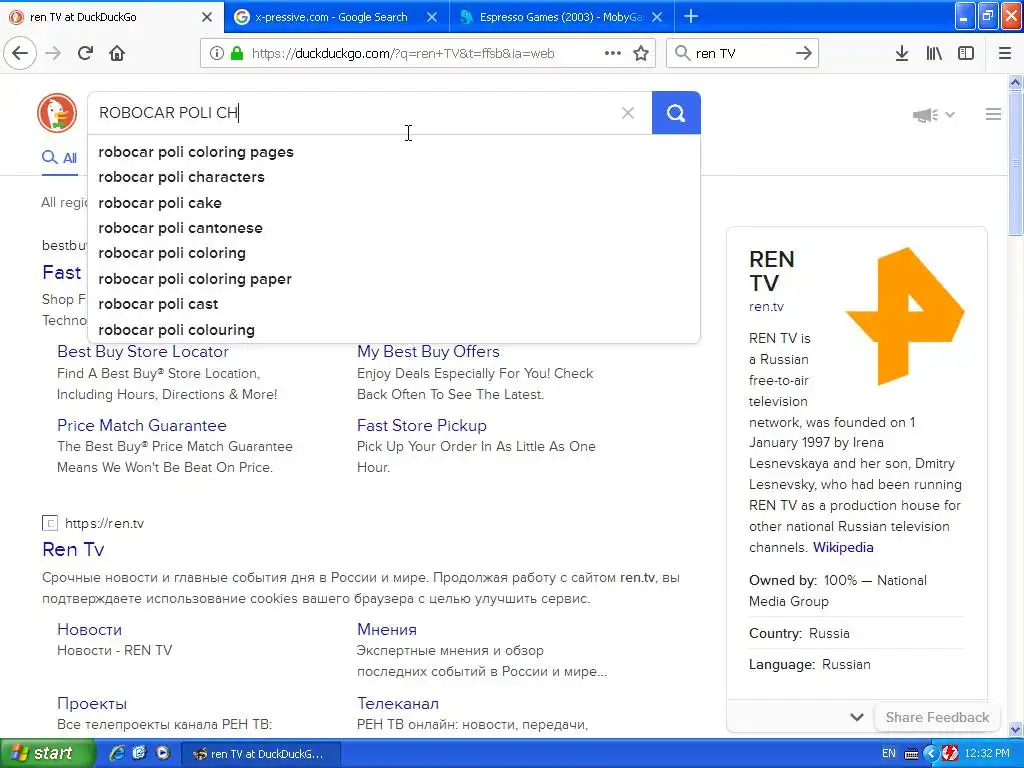Open the 'Новости' sitelink
Screen dimensions: 1024x768
point(89,630)
